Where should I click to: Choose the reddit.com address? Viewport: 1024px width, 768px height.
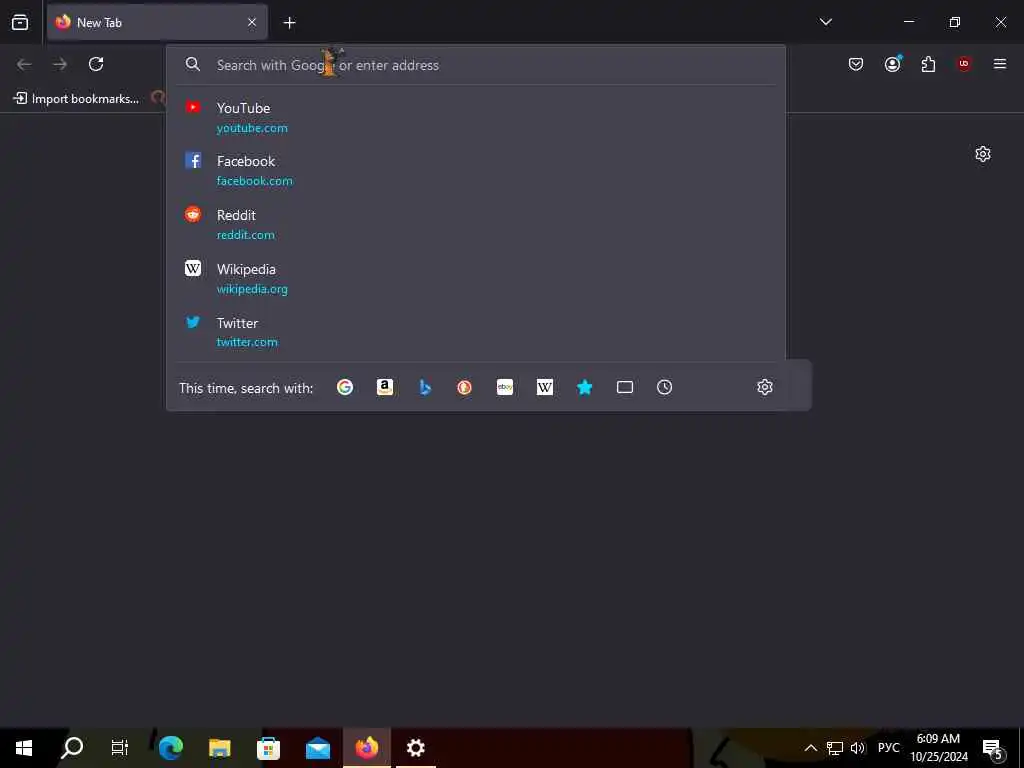click(x=246, y=235)
